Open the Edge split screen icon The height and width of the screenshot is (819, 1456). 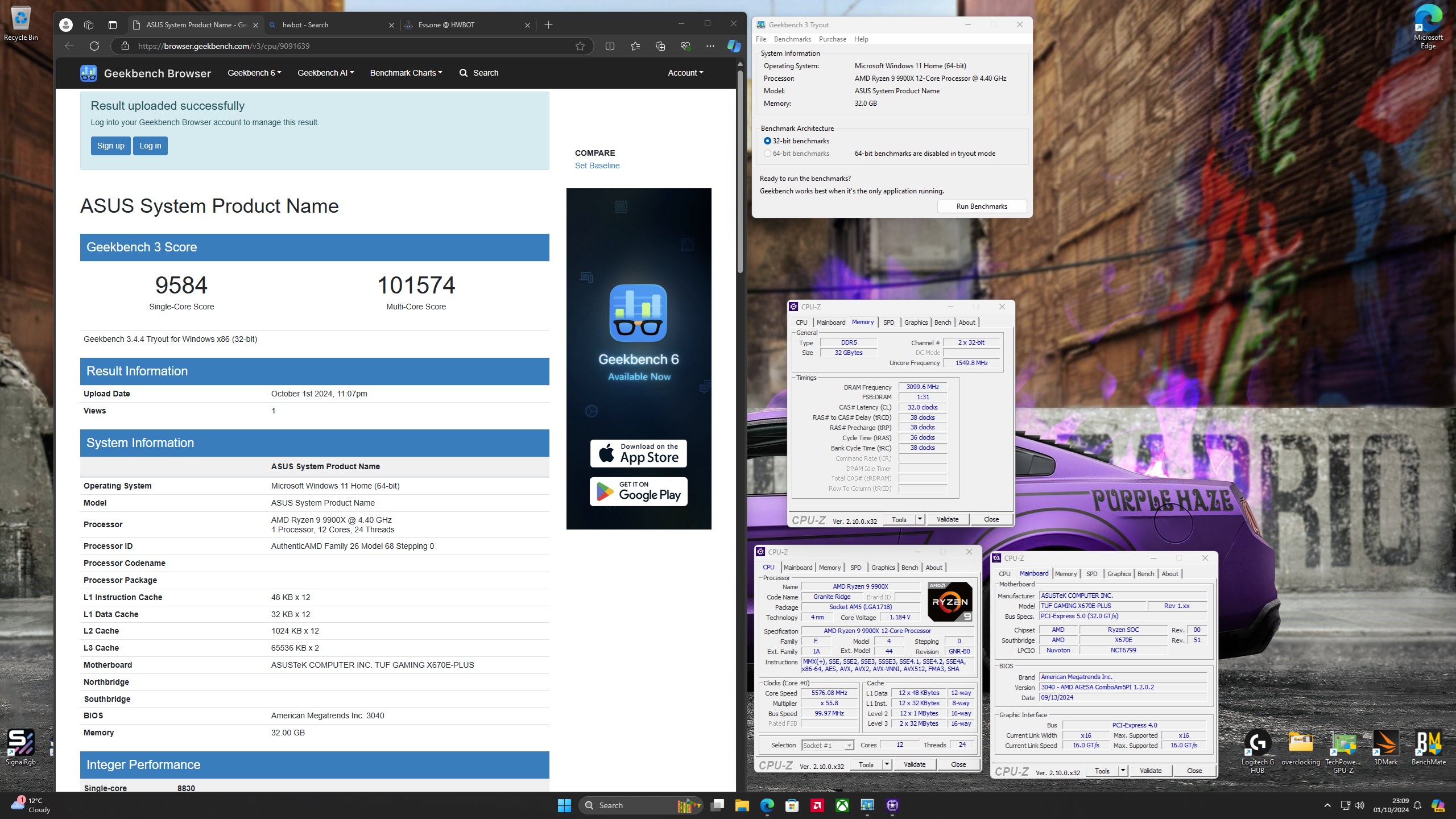(x=610, y=46)
